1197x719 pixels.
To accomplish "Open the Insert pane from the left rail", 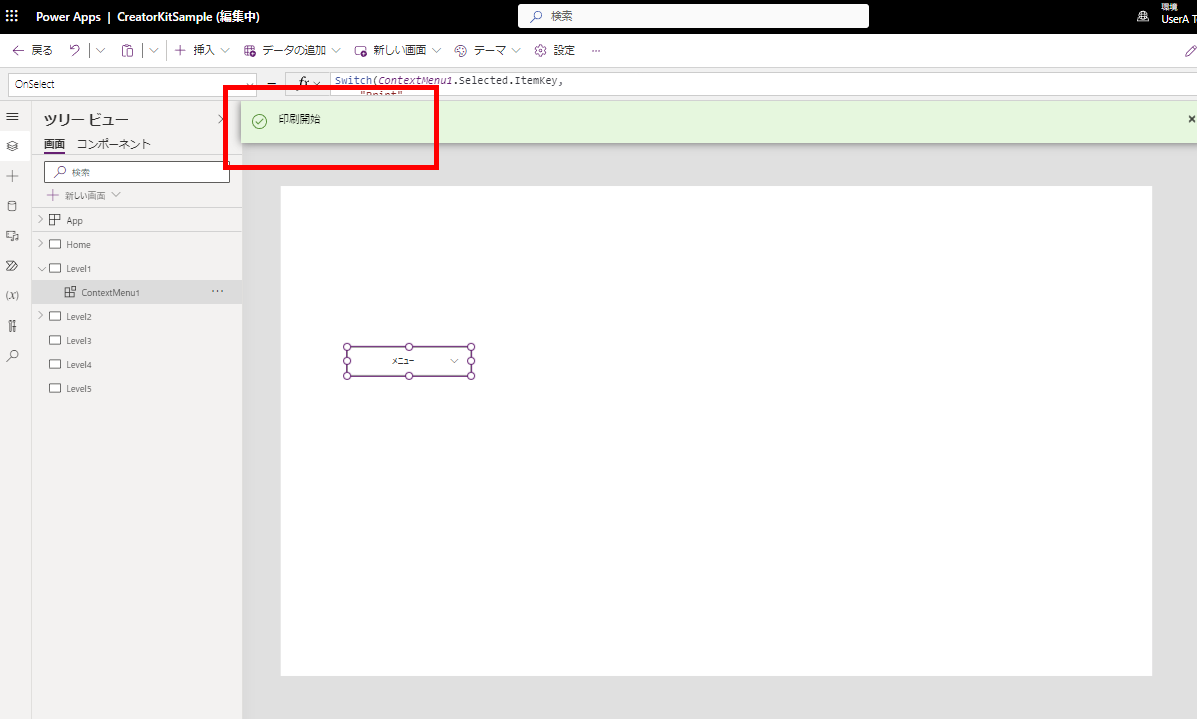I will pyautogui.click(x=13, y=176).
